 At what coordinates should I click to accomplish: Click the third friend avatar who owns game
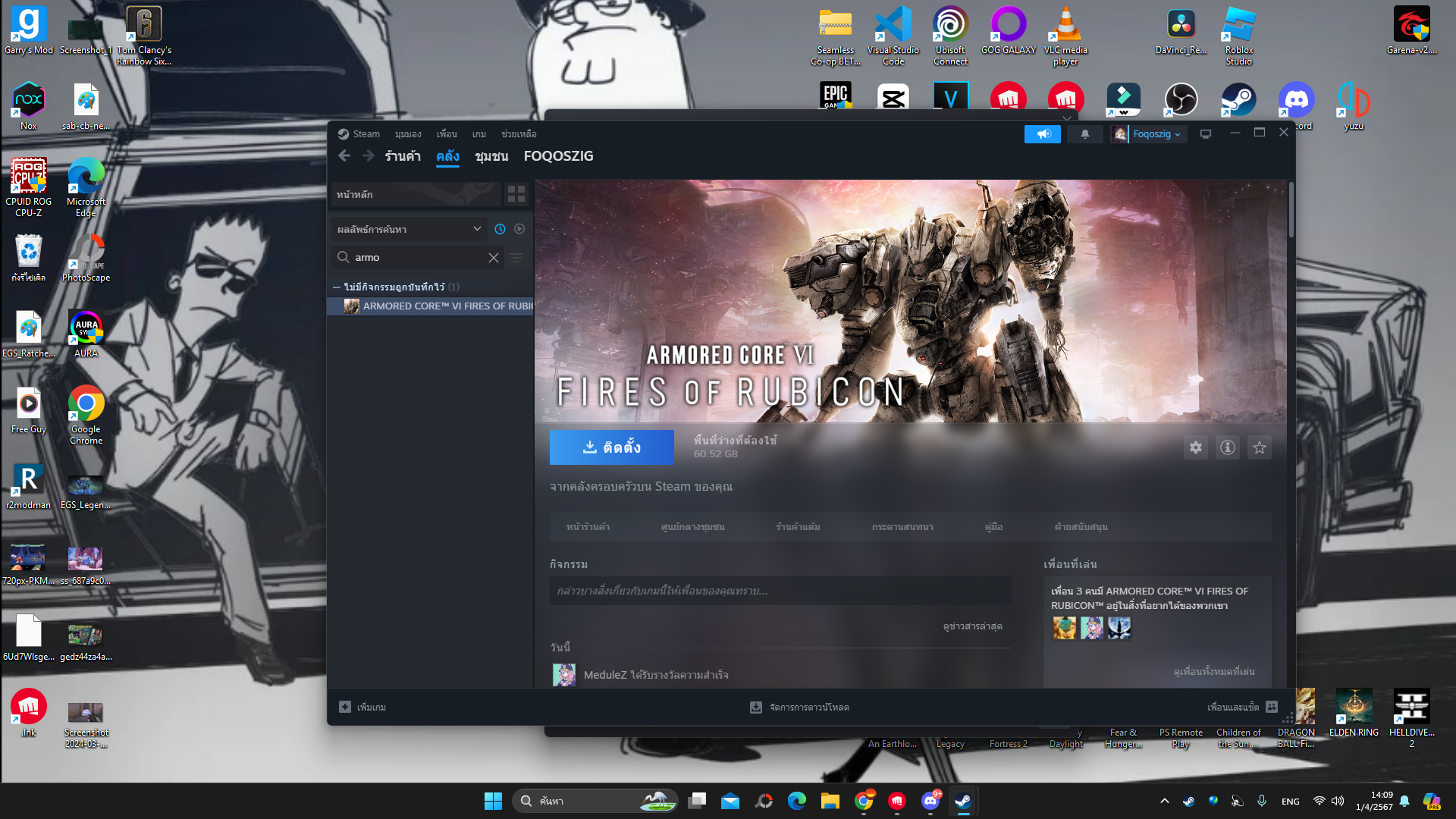coord(1119,628)
